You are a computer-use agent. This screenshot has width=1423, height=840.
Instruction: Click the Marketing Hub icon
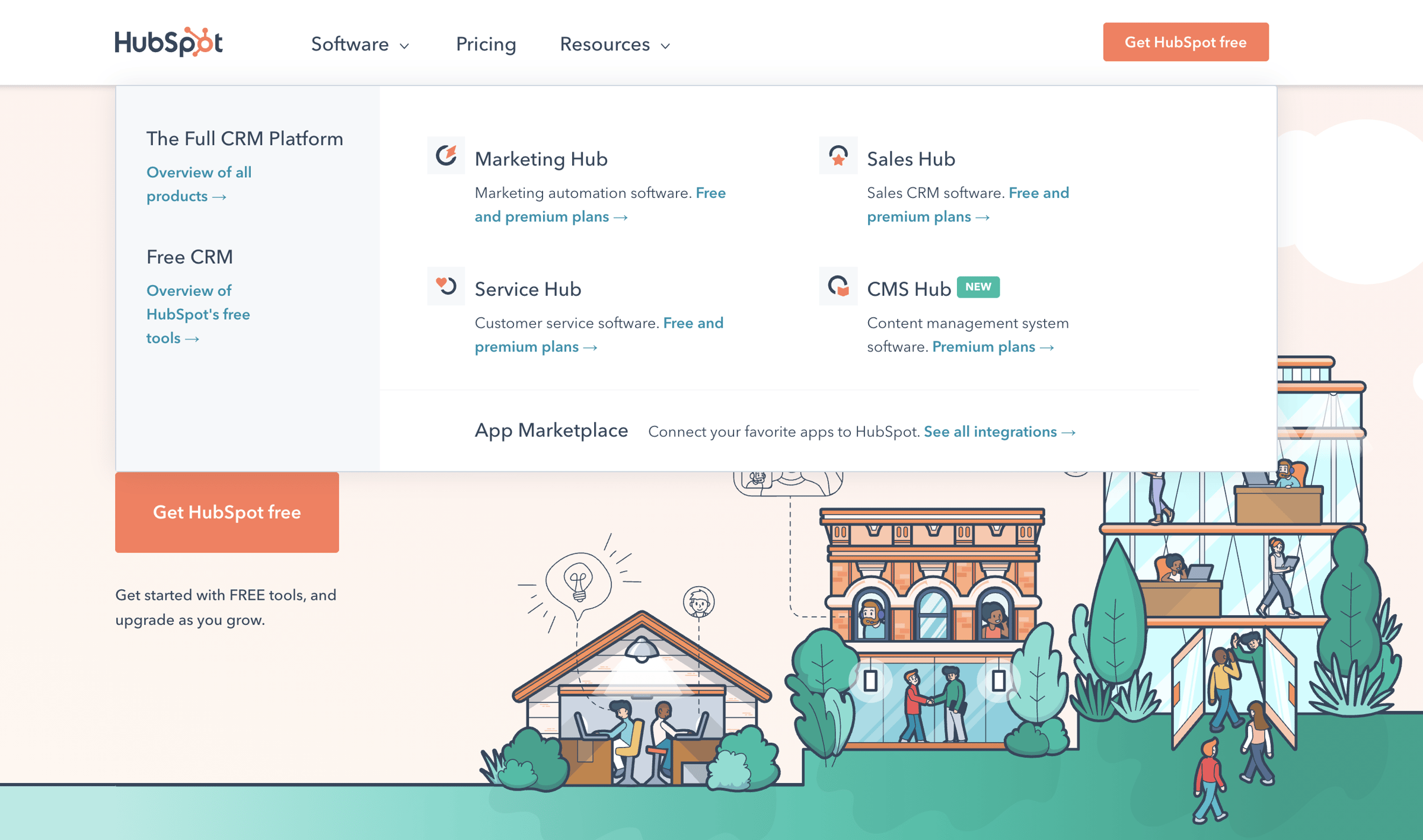click(x=446, y=156)
